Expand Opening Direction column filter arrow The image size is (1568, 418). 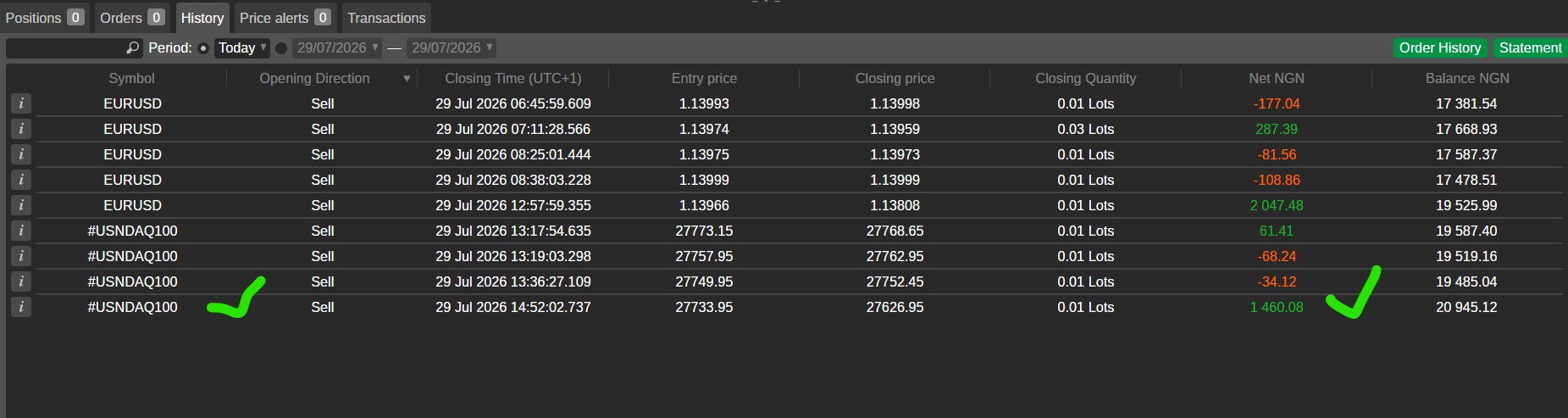(407, 79)
